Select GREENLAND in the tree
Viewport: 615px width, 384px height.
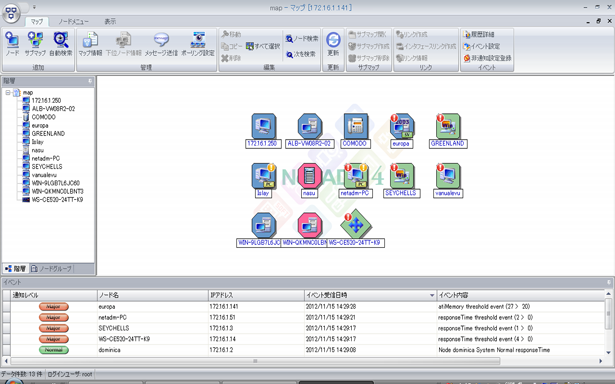(48, 133)
